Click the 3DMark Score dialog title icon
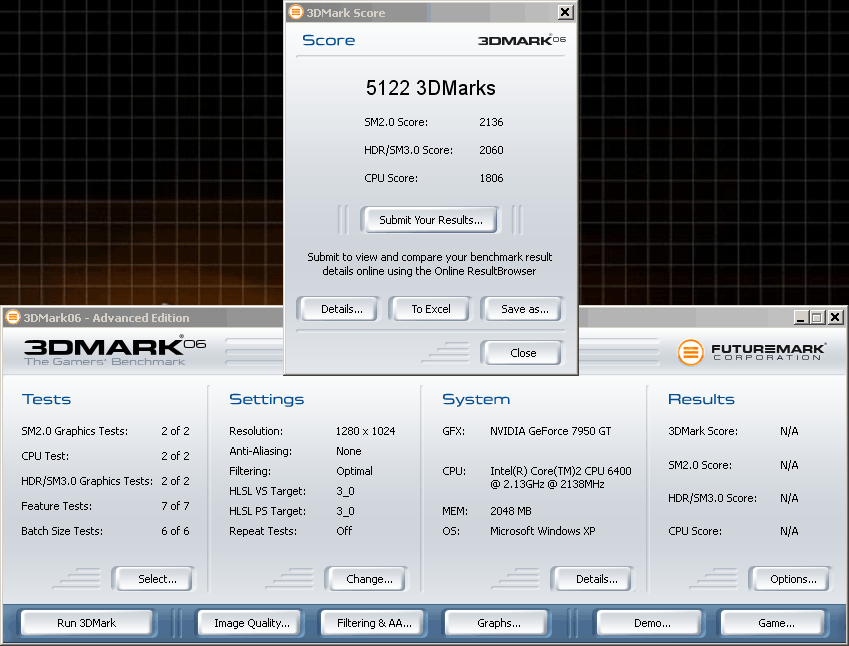Viewport: 849px width, 646px height. click(x=295, y=12)
